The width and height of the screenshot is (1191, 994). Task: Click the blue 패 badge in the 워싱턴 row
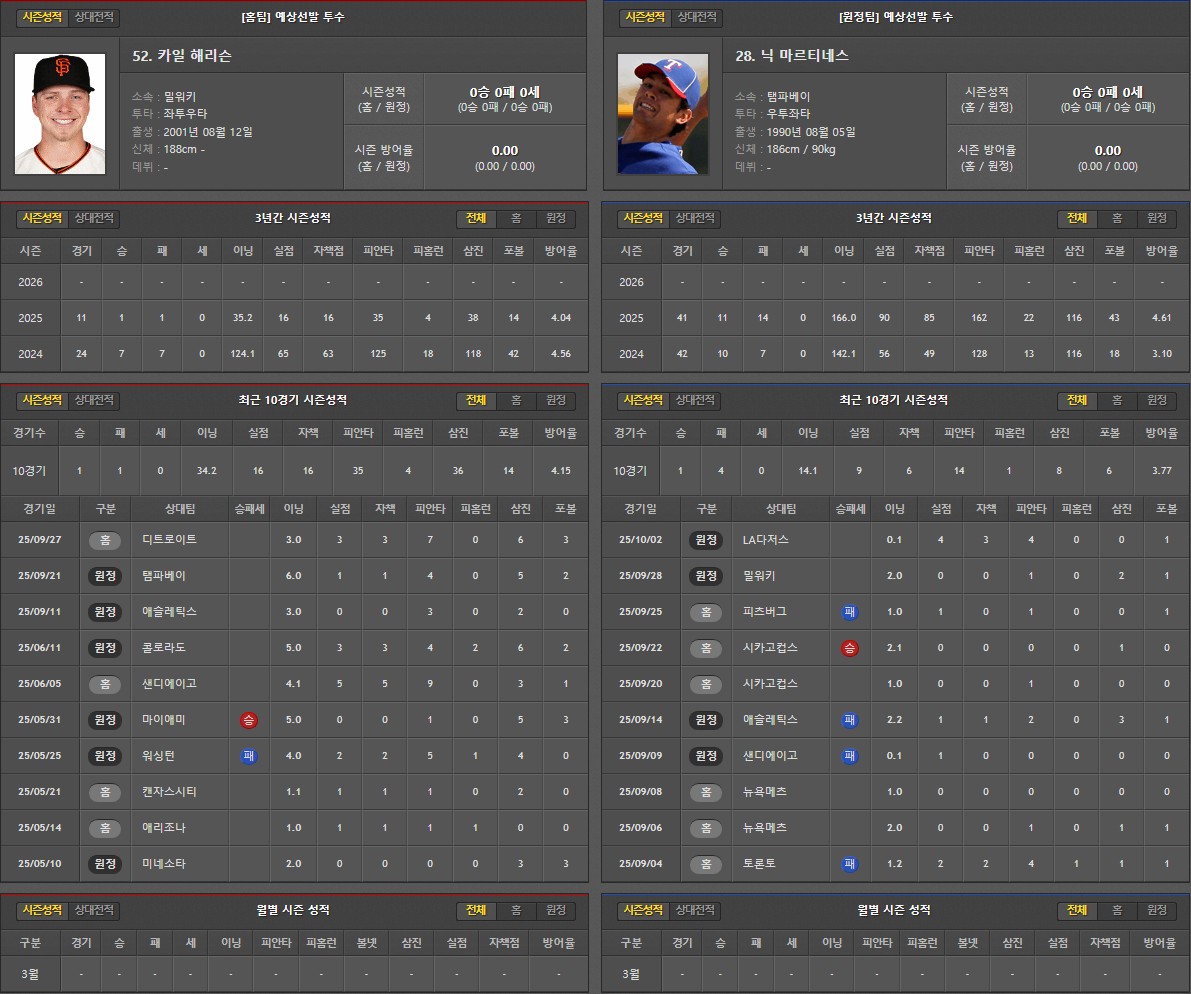pos(248,755)
